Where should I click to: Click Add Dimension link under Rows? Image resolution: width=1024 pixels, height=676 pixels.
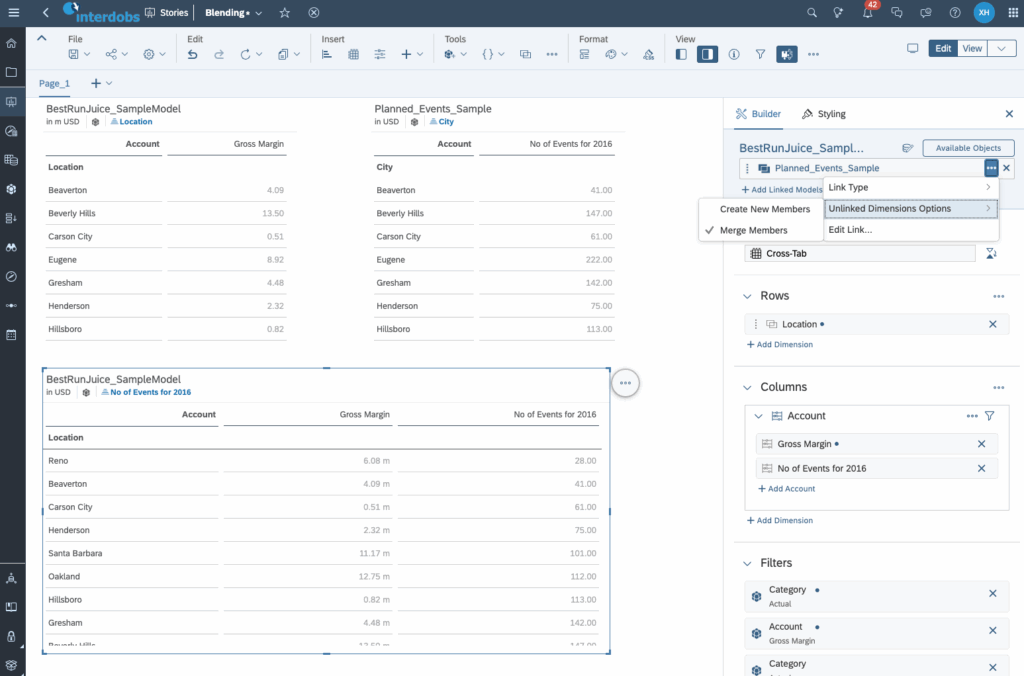tap(780, 345)
